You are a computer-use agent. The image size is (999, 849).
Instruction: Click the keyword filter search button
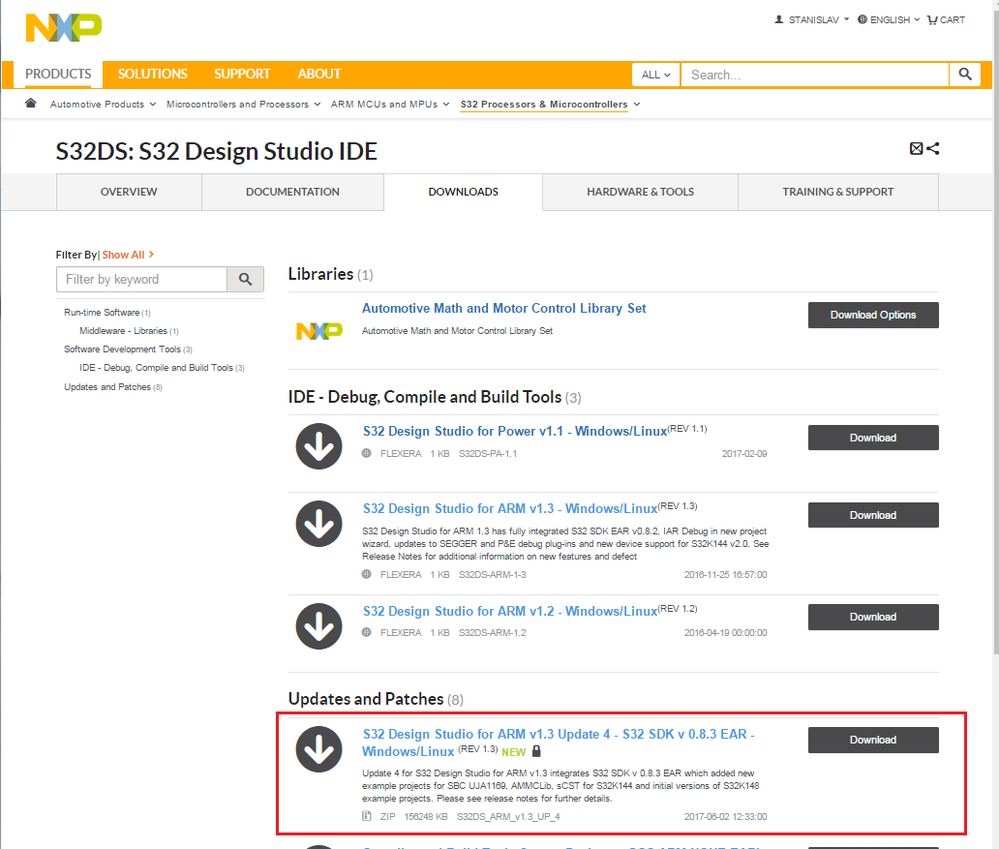tap(246, 279)
